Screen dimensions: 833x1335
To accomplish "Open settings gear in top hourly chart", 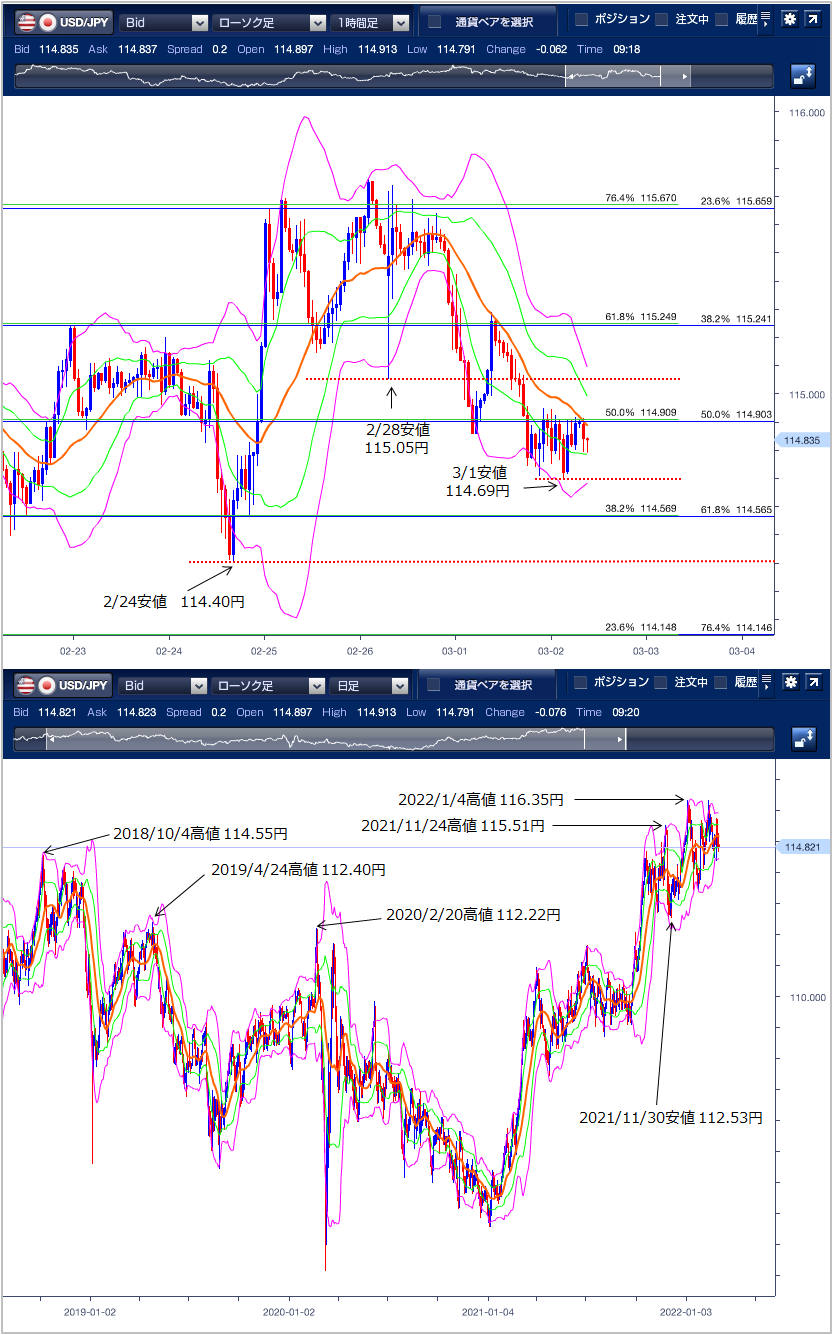I will pos(790,20).
